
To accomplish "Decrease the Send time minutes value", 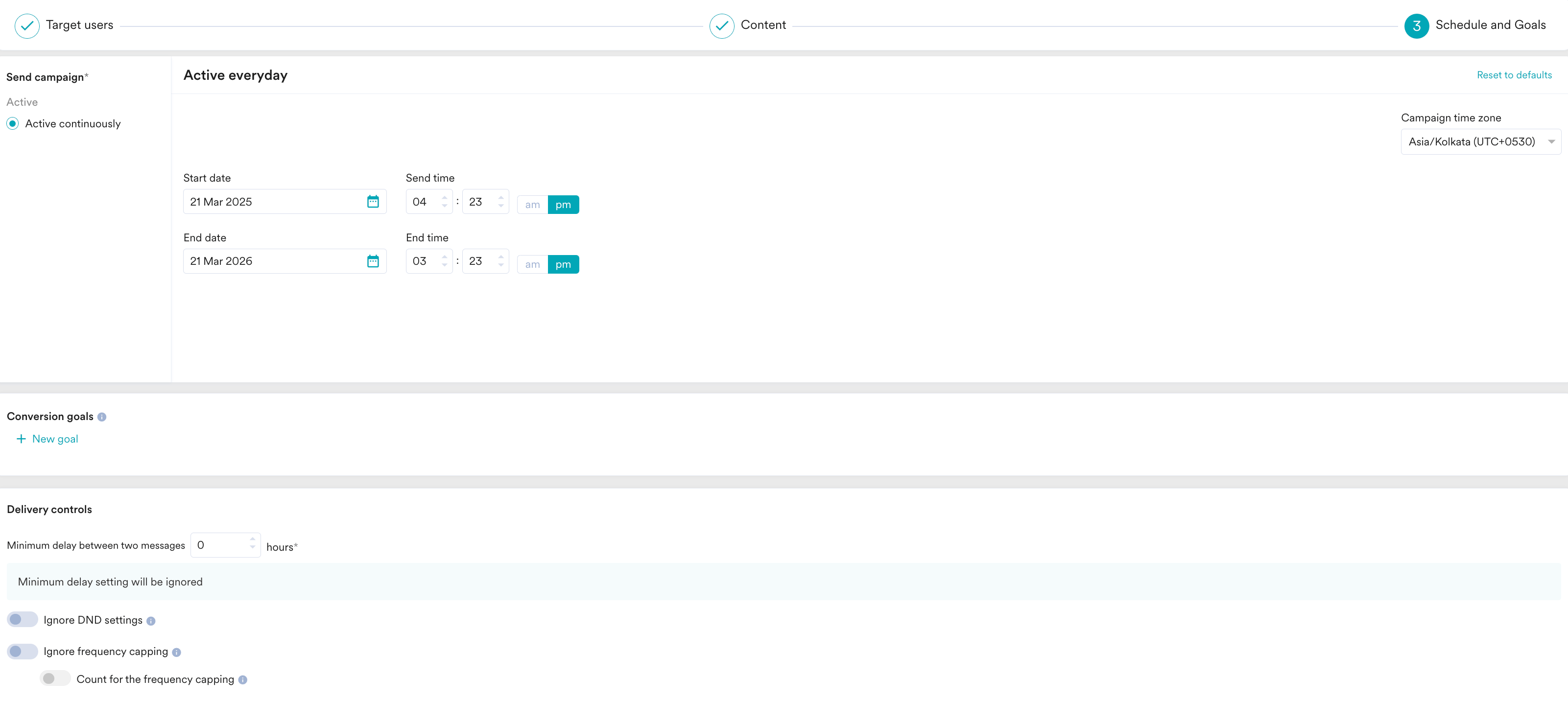I will click(501, 206).
